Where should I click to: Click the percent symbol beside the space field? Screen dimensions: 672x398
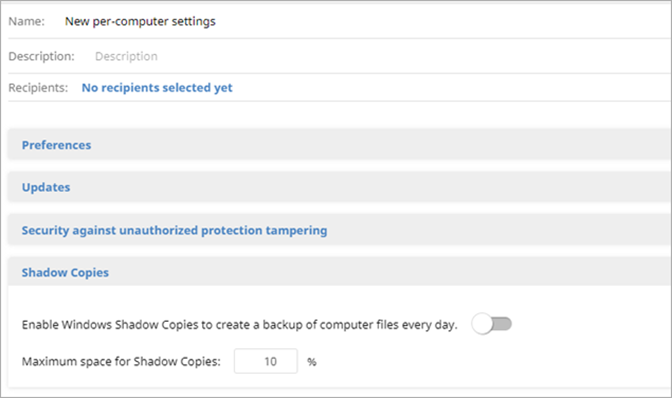click(312, 362)
